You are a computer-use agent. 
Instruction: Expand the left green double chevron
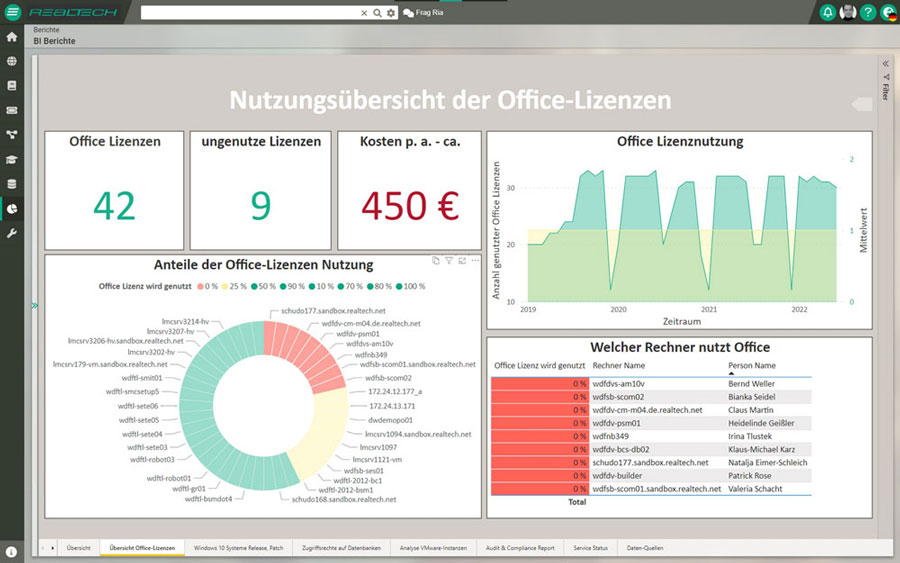(35, 306)
